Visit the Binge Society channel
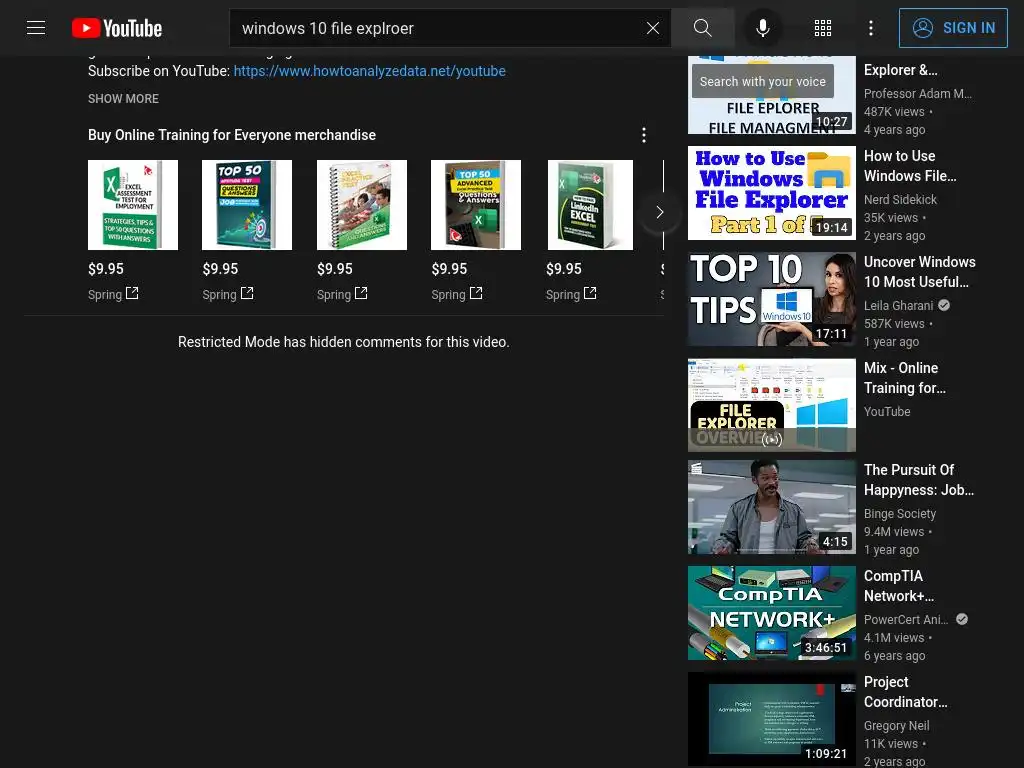This screenshot has height=768, width=1024. tap(899, 514)
